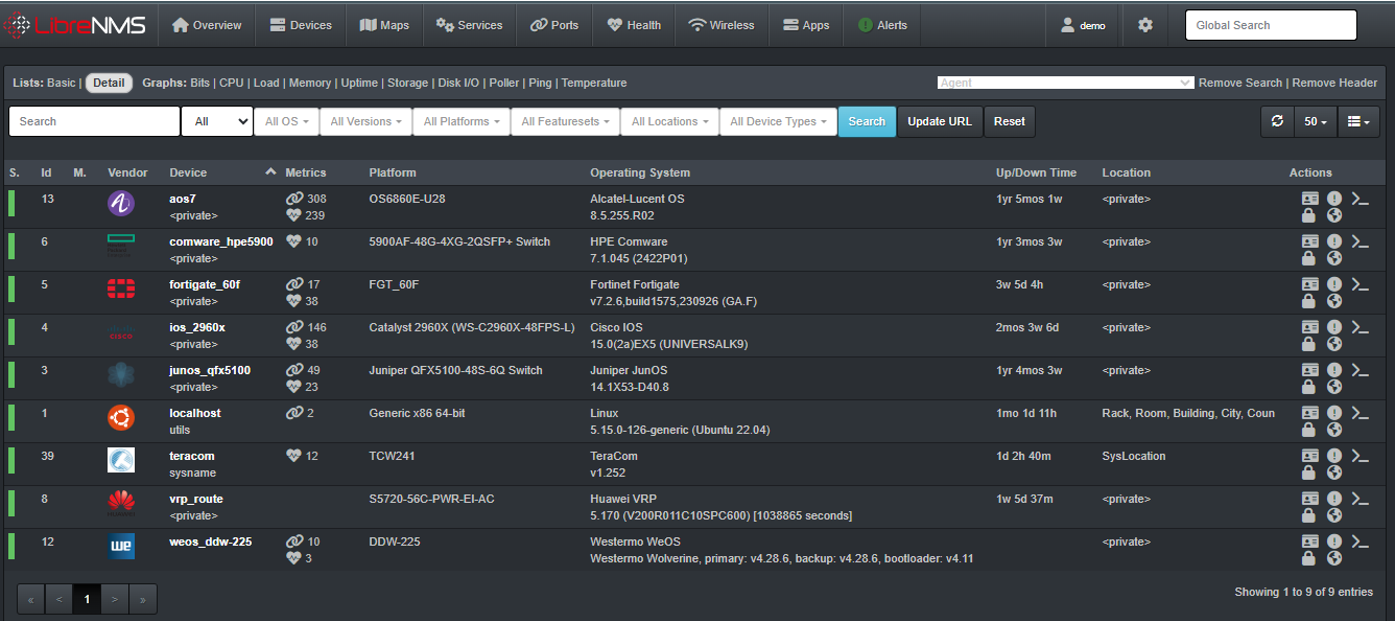This screenshot has height=621, width=1396.
Task: Click health heart icon for teracom metrics
Action: [x=294, y=456]
